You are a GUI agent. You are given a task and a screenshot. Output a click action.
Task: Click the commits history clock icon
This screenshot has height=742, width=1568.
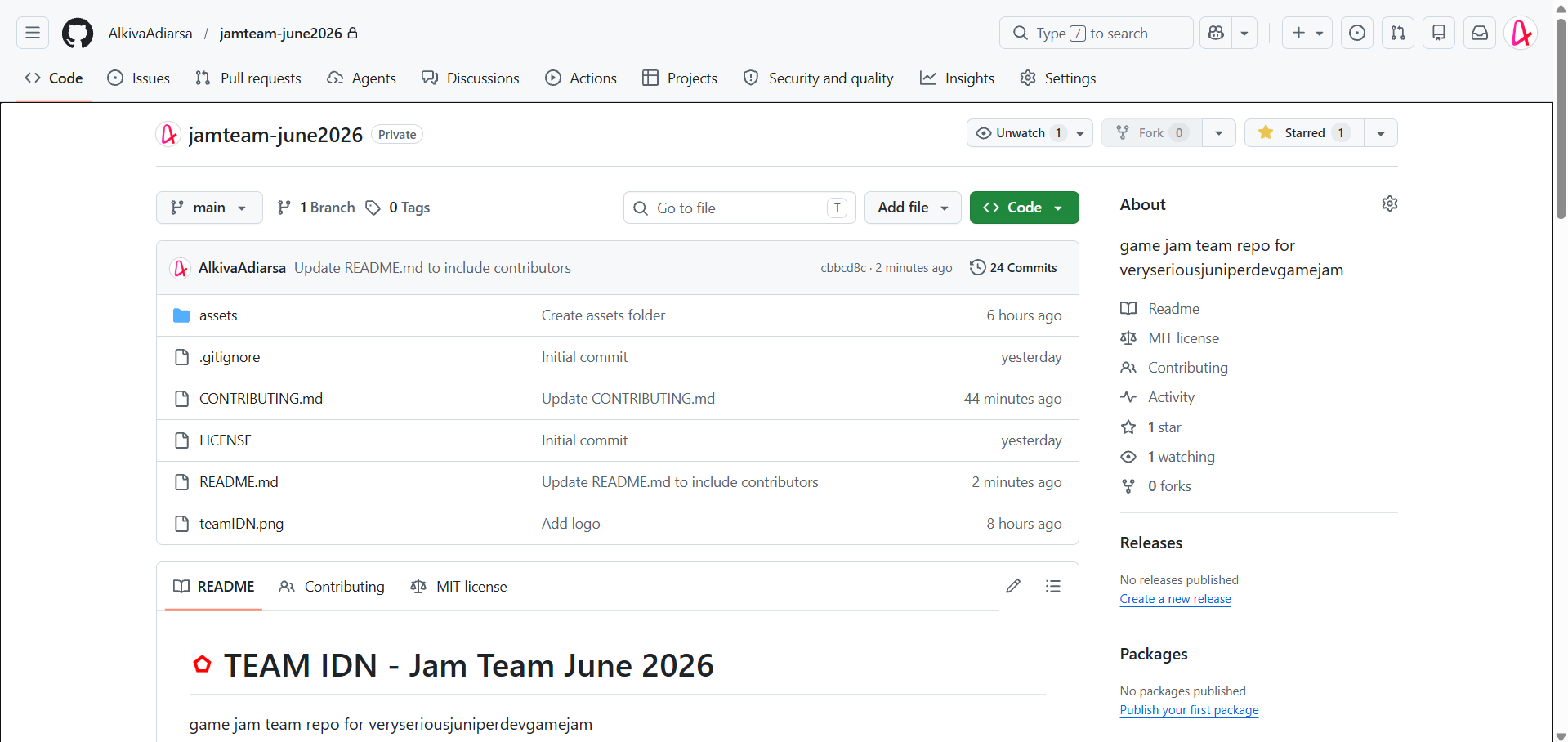[977, 267]
